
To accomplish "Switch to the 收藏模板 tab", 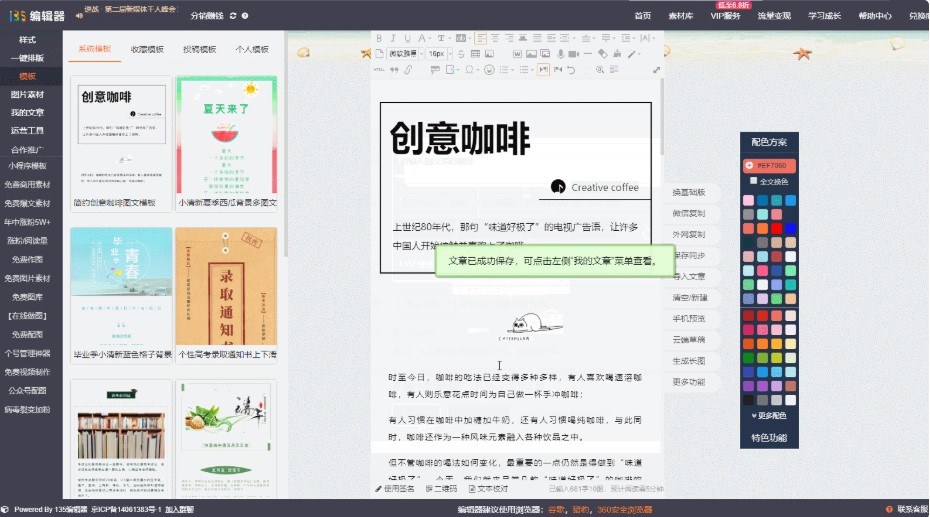I will [x=147, y=49].
